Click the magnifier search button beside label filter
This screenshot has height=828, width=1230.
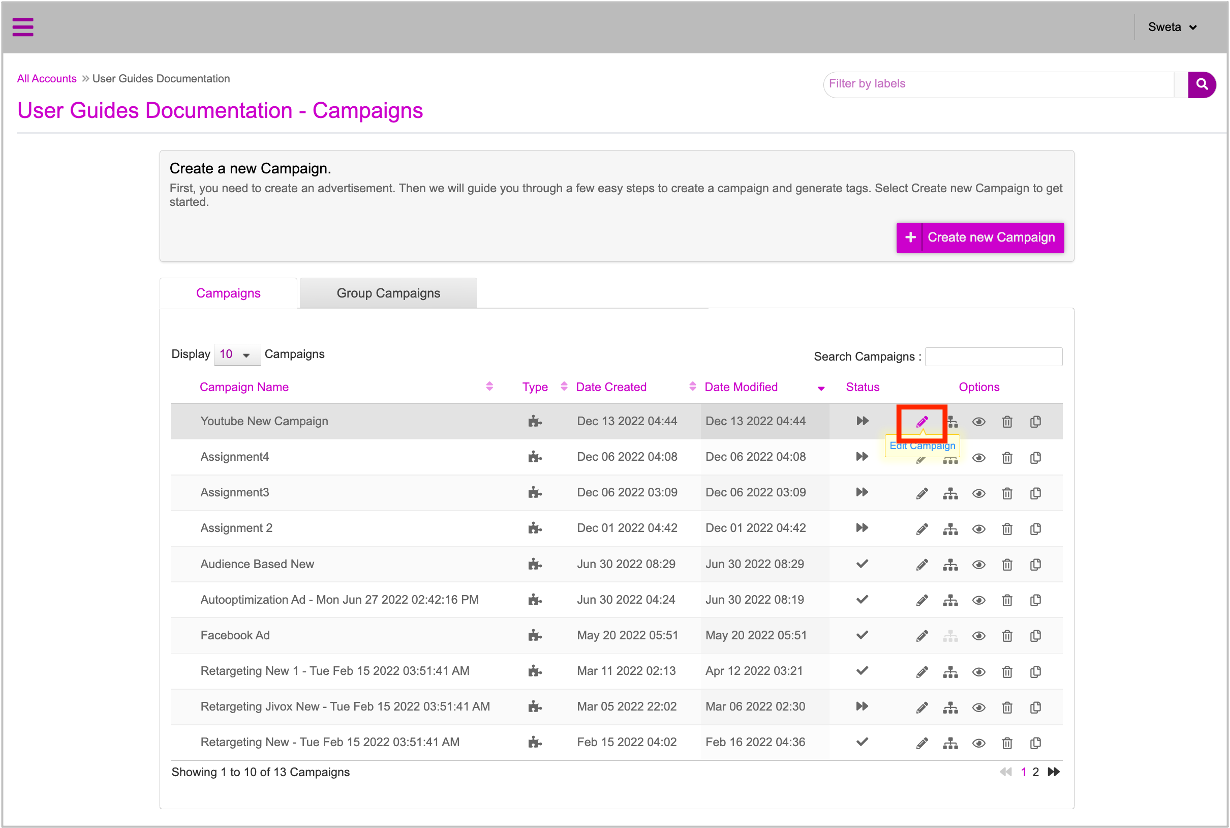point(1201,85)
